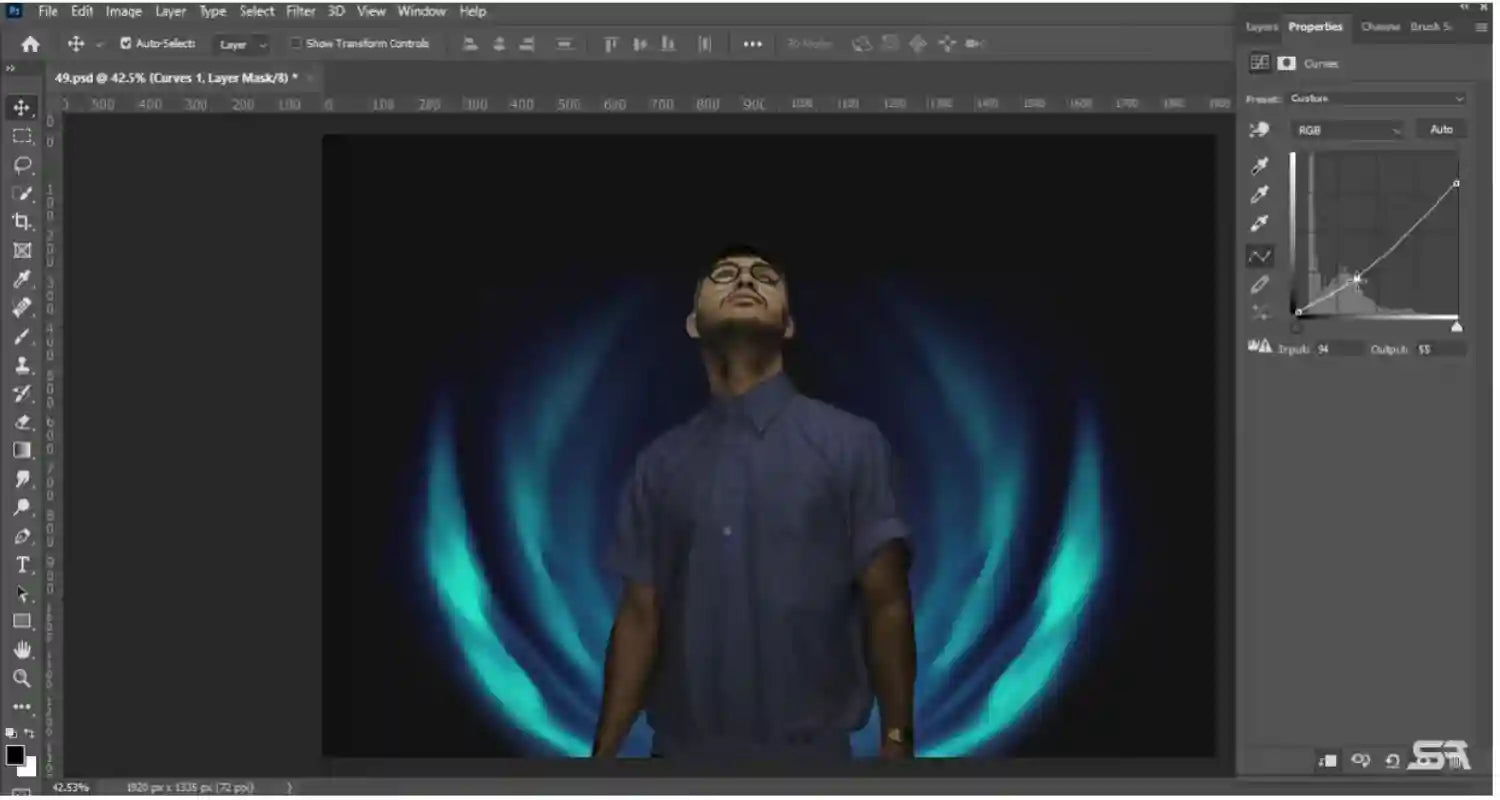Open the align and distribute more options
This screenshot has width=1500, height=800.
point(753,44)
